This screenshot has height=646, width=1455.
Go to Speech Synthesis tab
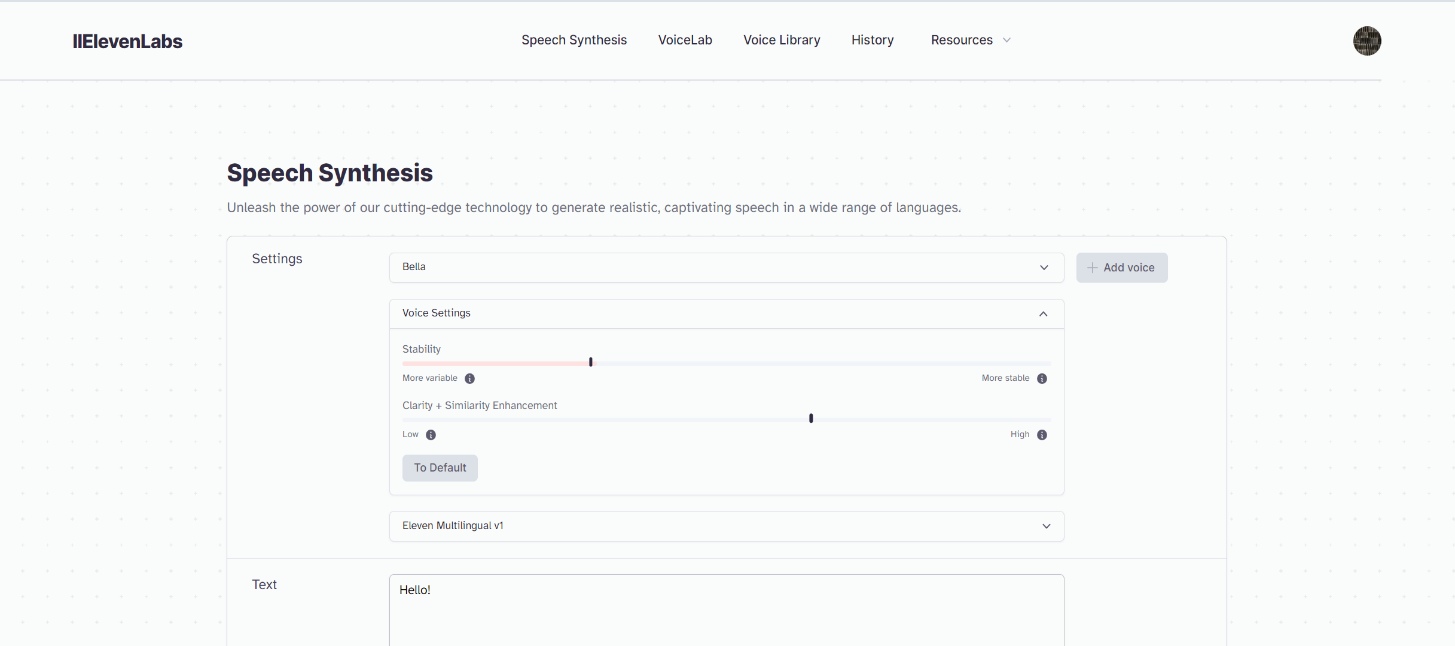click(574, 40)
